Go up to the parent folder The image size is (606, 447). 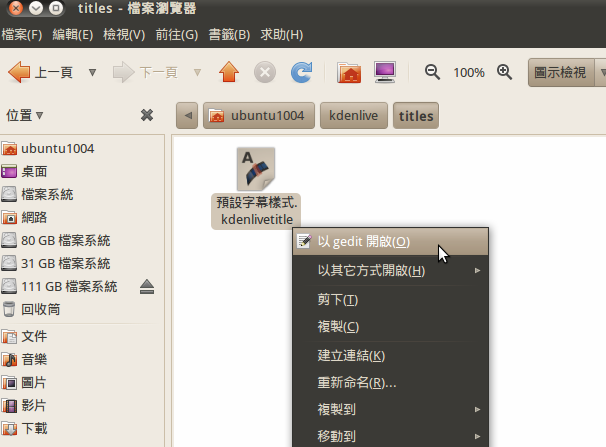229,72
